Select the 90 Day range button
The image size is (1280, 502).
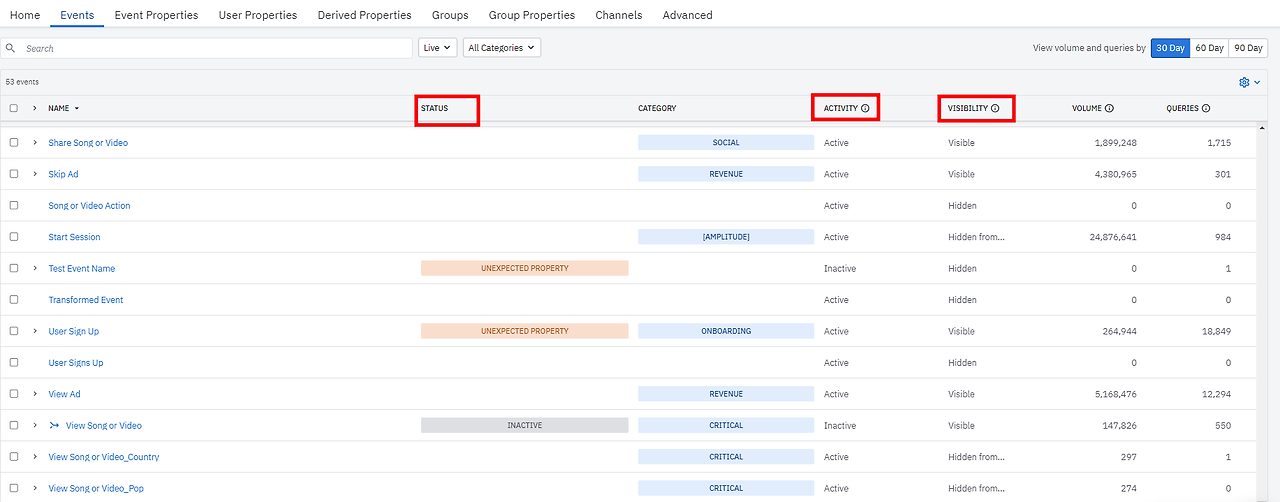[1248, 48]
